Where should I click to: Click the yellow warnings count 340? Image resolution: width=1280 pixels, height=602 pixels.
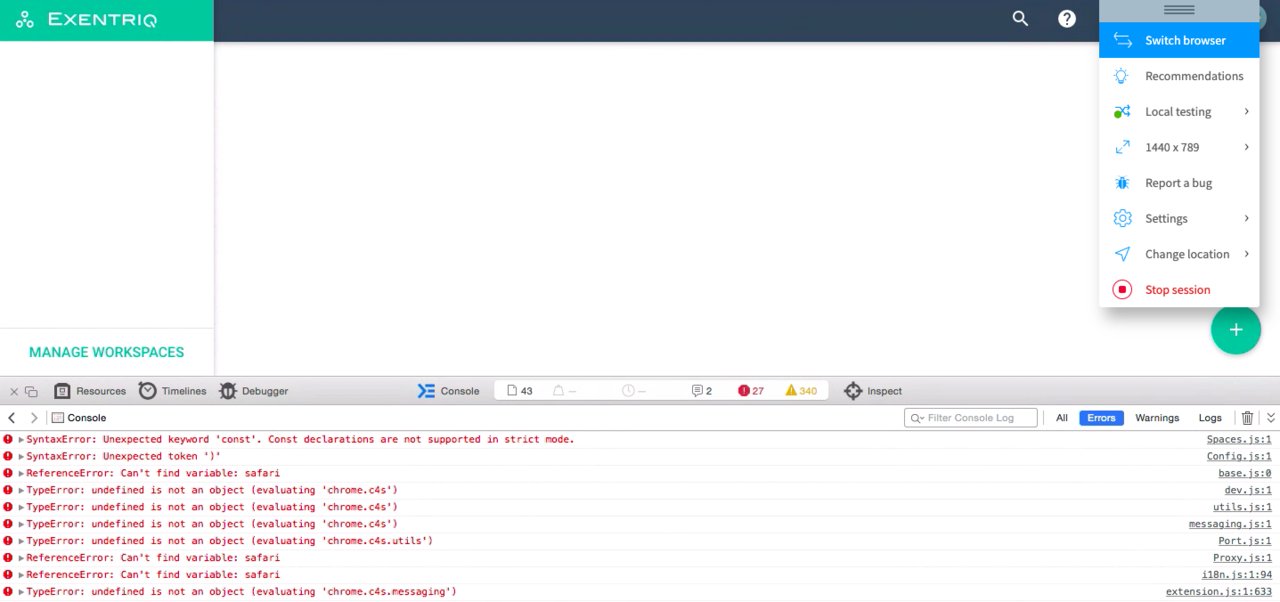pos(801,391)
